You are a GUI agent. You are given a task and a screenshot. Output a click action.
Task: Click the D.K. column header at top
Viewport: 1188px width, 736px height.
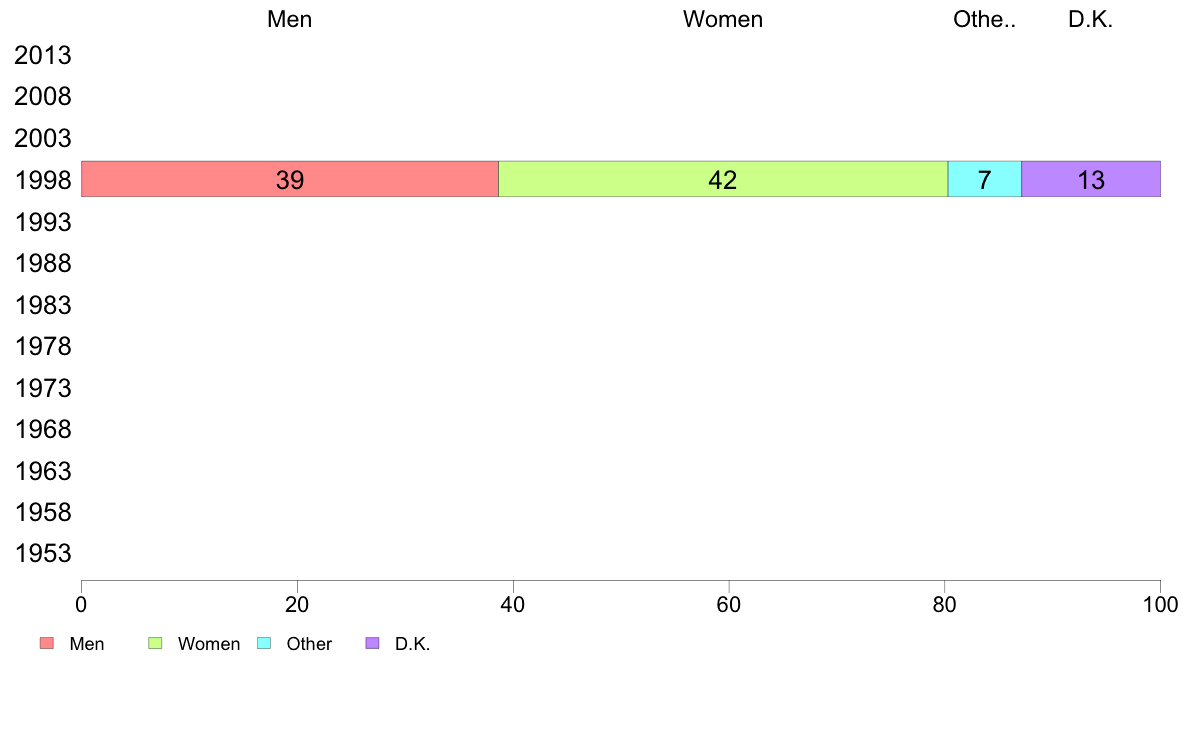tap(1090, 20)
